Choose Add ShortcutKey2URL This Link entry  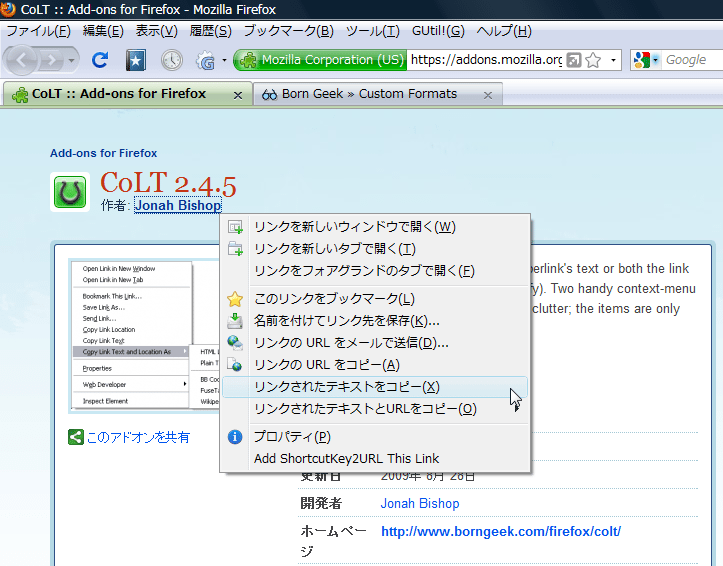(x=375, y=459)
